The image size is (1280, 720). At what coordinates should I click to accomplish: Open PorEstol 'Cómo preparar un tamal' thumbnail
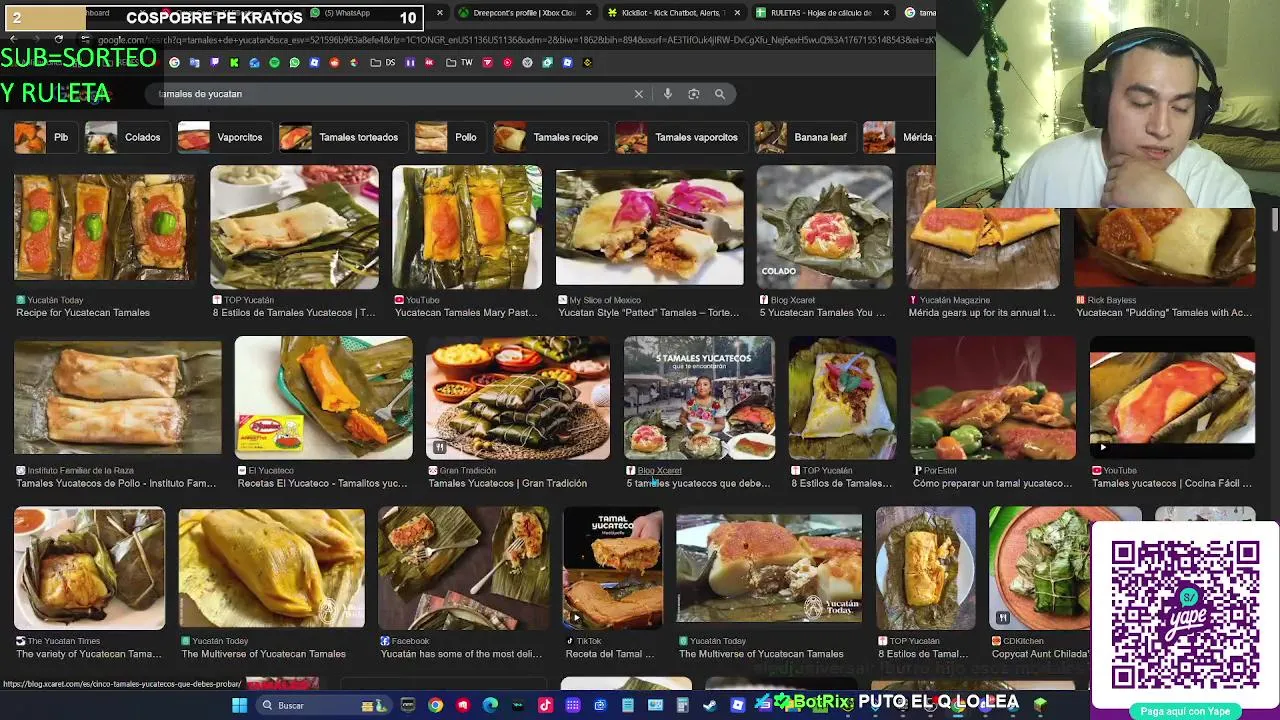(993, 398)
